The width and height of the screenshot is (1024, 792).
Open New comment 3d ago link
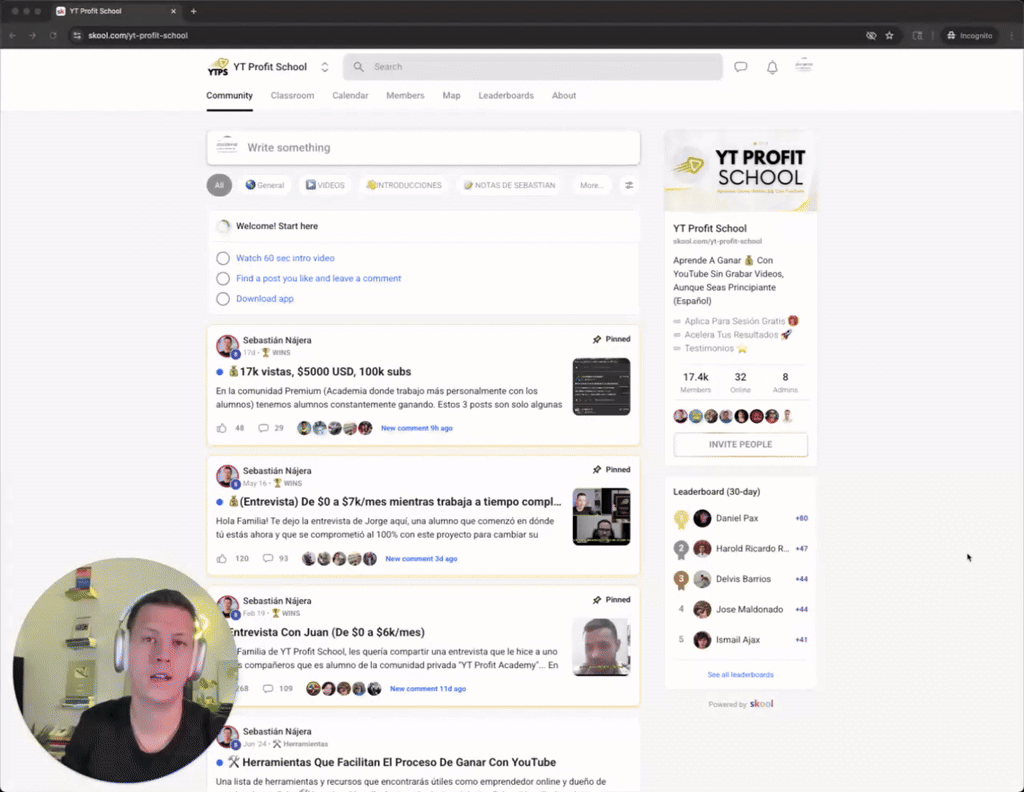pyautogui.click(x=421, y=559)
